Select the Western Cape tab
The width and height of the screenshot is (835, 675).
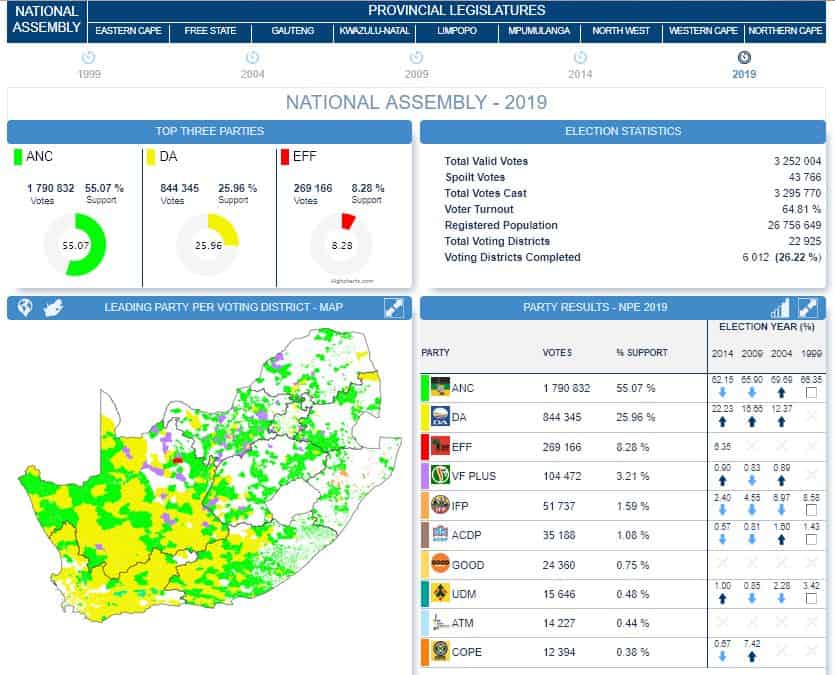tap(703, 31)
